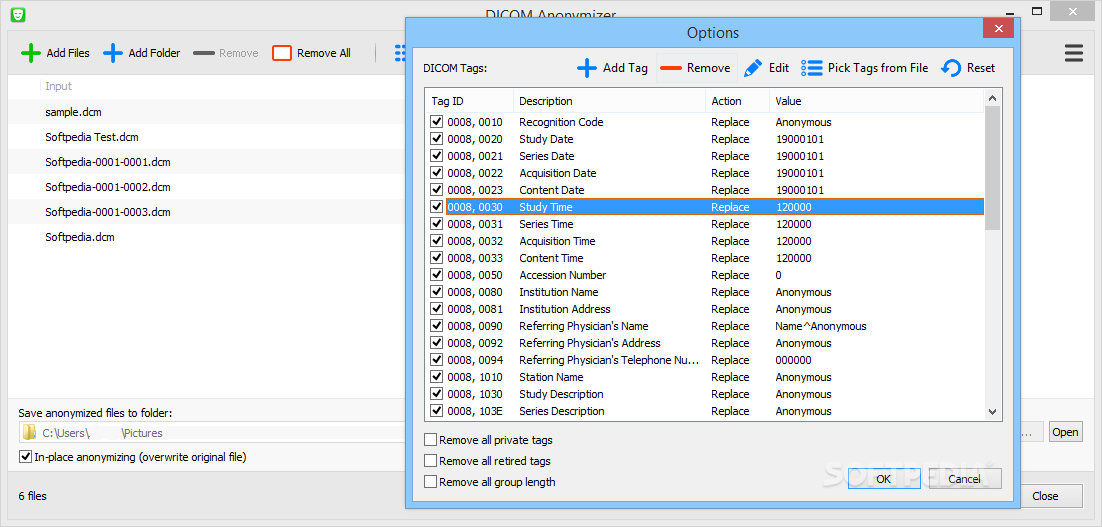
Task: Select the Content Date tag row
Action: 705,190
